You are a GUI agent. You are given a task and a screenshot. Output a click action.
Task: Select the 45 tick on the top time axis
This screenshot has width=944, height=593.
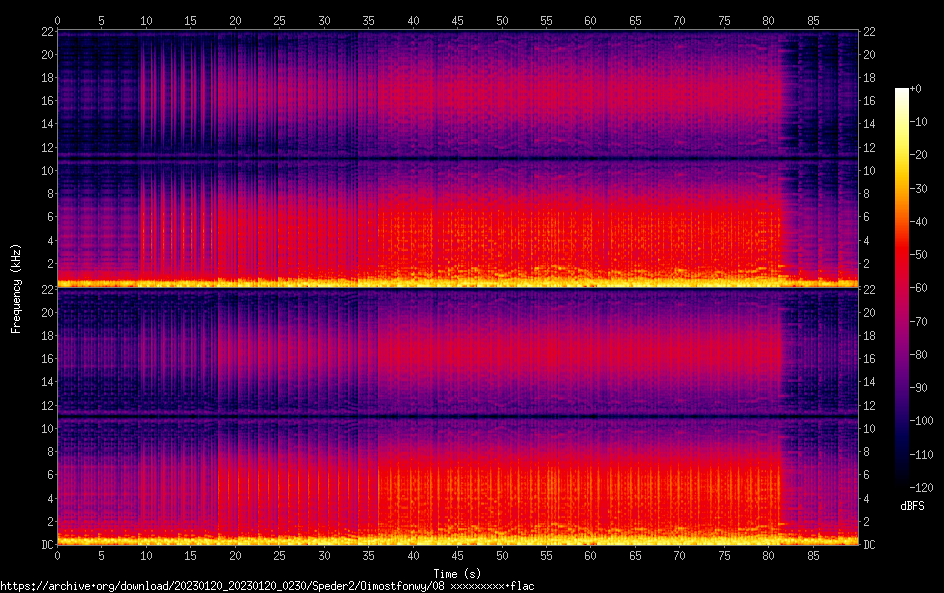457,21
